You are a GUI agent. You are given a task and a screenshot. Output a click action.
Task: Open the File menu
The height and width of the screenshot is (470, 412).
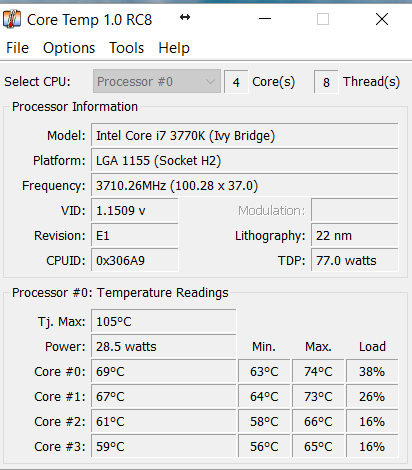point(17,48)
